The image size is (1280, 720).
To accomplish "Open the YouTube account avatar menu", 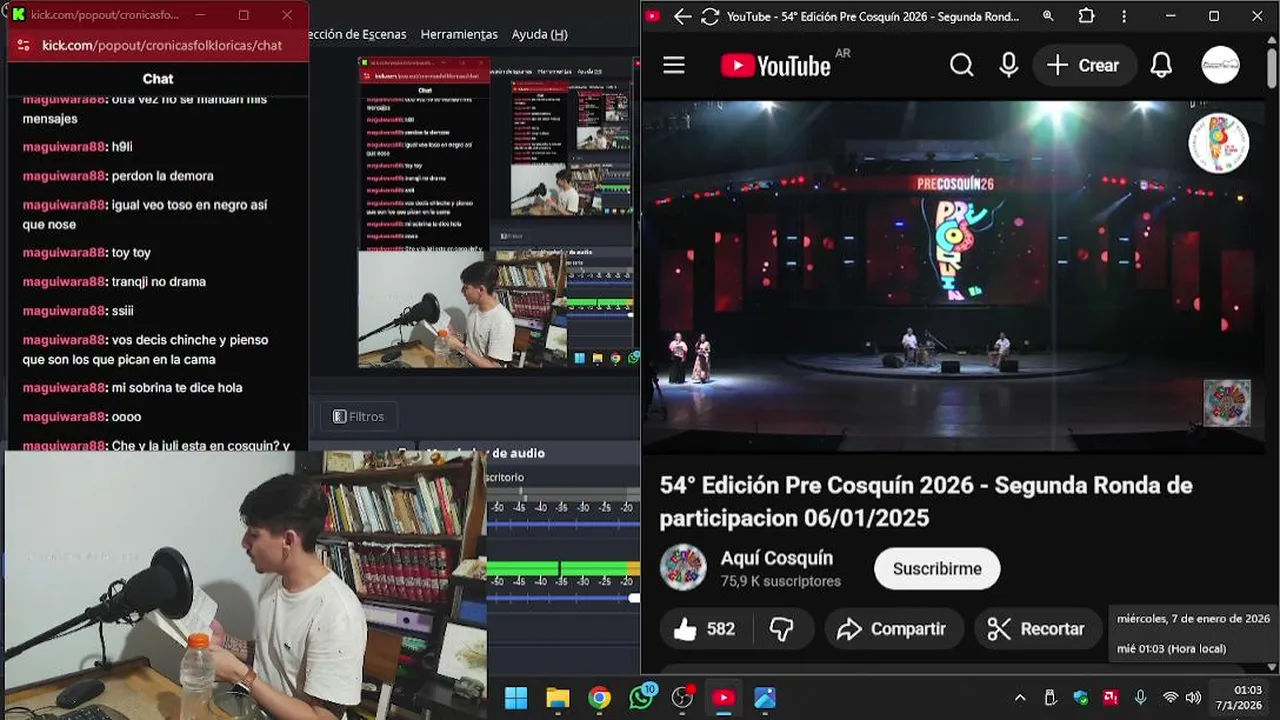I will point(1220,65).
